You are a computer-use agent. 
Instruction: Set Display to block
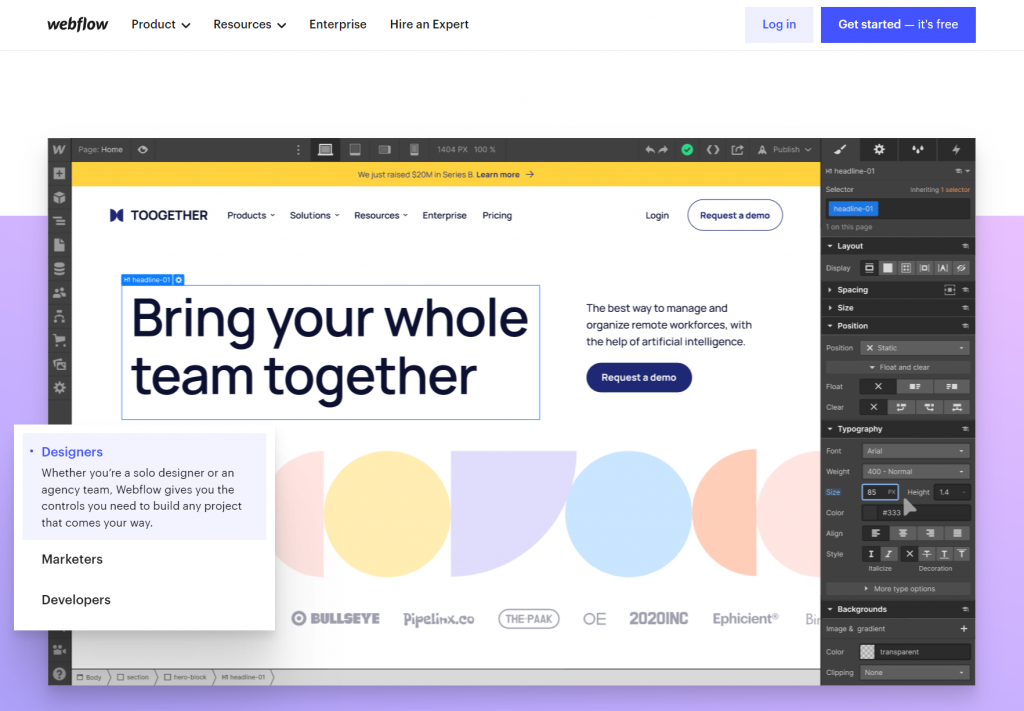(x=869, y=268)
